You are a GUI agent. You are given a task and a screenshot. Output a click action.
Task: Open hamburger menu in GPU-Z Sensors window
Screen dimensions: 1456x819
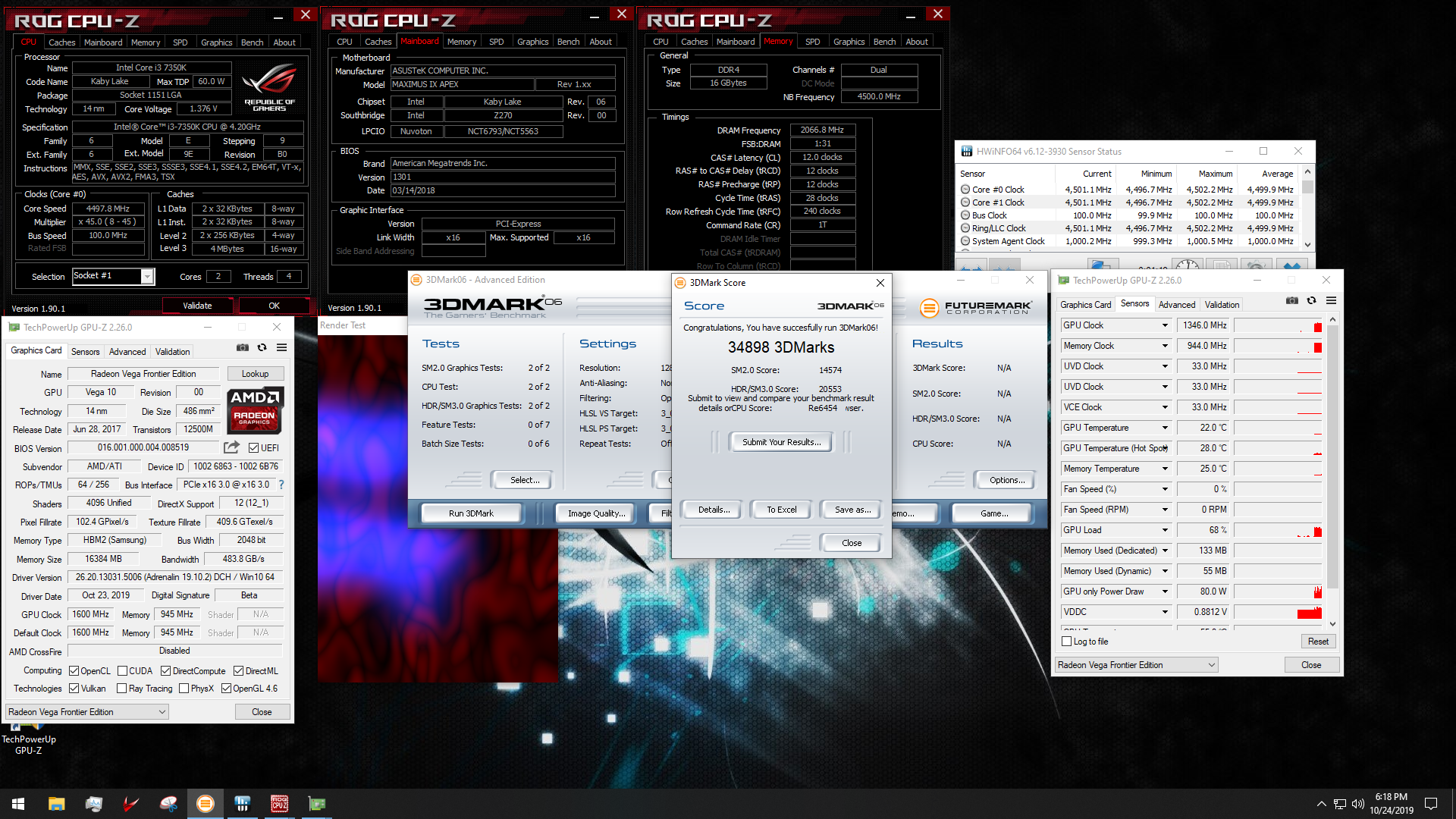pyautogui.click(x=1331, y=301)
